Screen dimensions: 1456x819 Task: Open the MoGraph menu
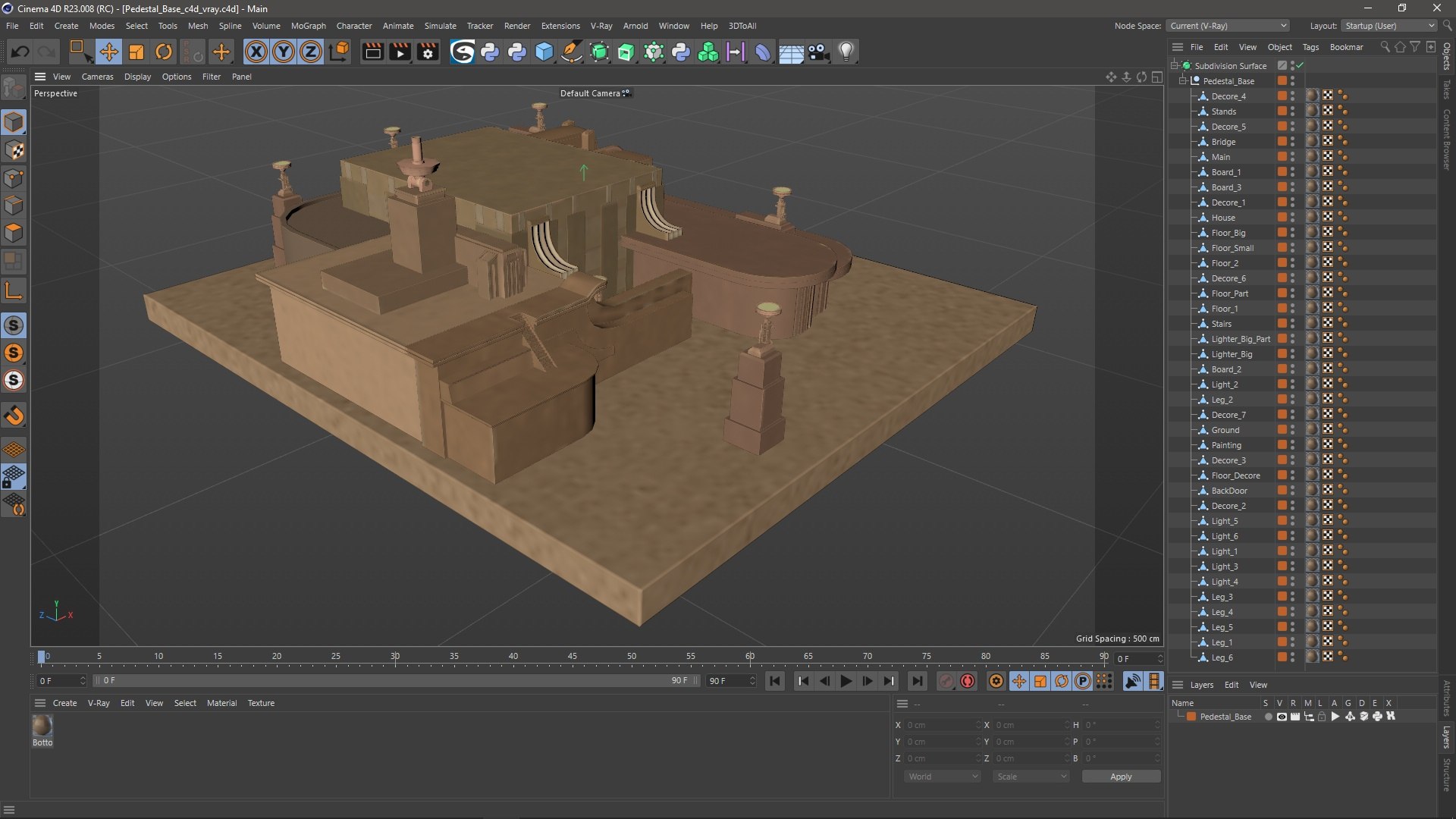click(308, 26)
